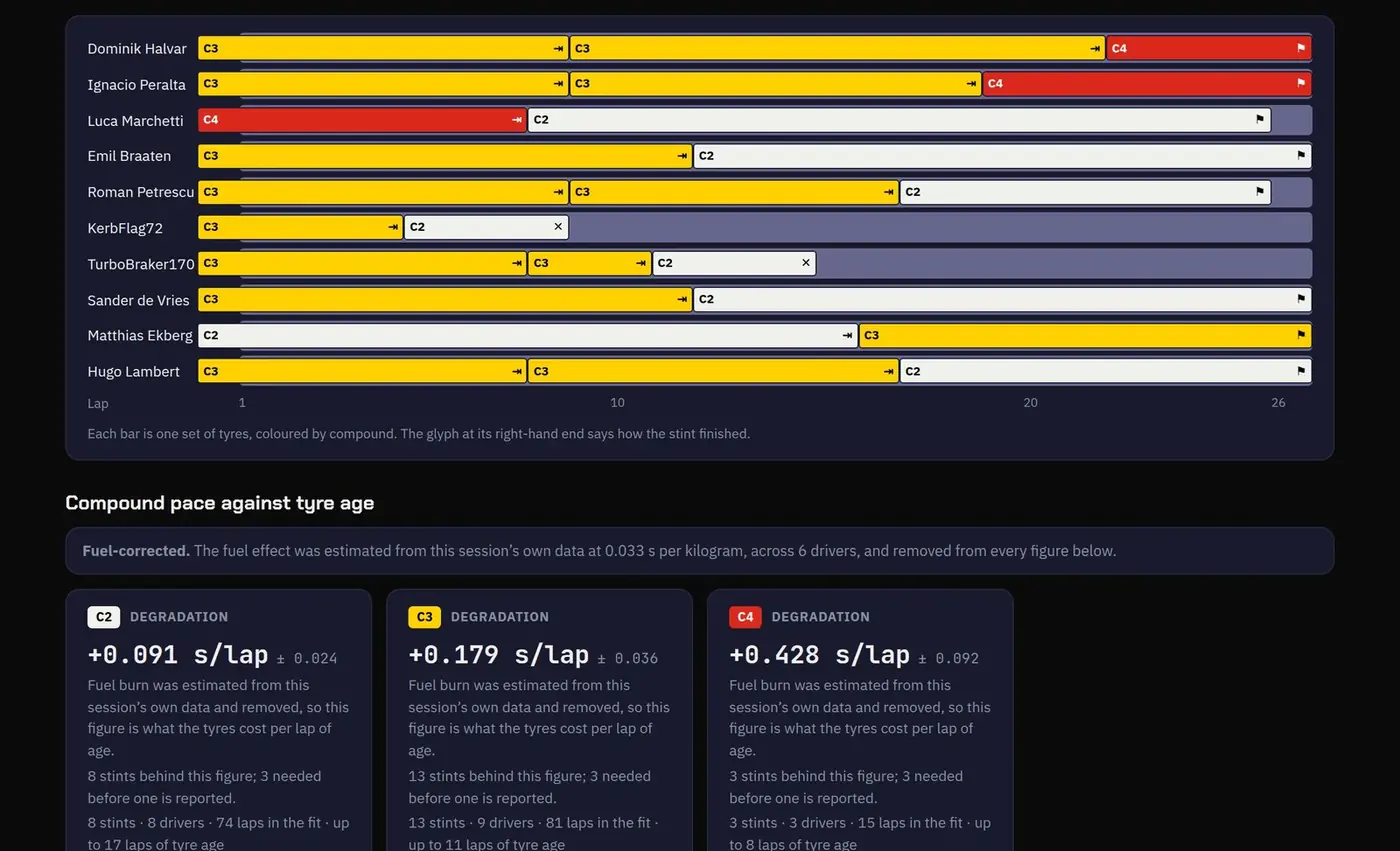
Task: Click the '± 0.036' uncertainty figure
Action: coord(628,658)
